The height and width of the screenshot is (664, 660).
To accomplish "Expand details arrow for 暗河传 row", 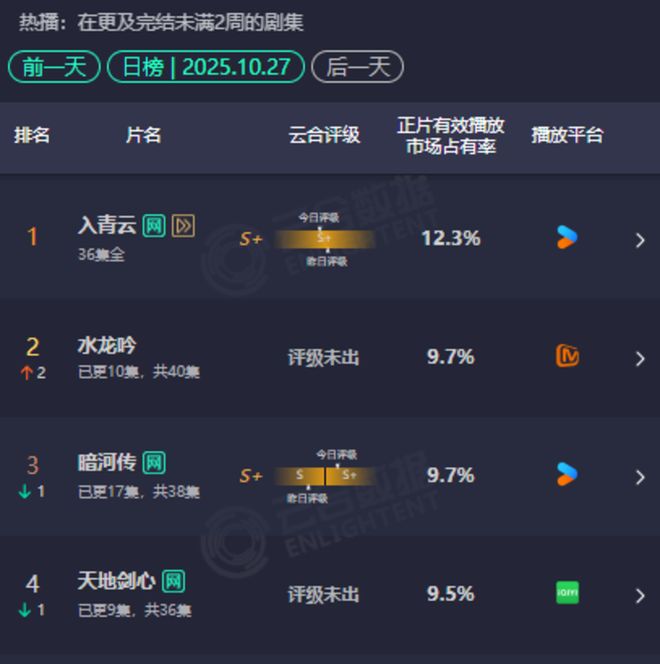I will [640, 477].
